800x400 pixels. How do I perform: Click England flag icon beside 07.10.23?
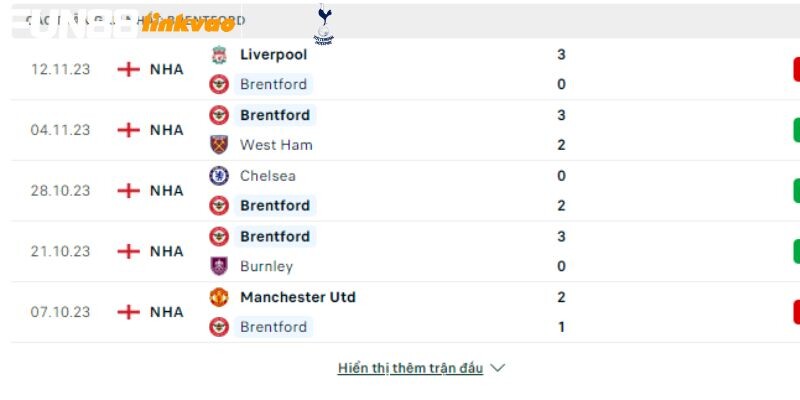(129, 312)
